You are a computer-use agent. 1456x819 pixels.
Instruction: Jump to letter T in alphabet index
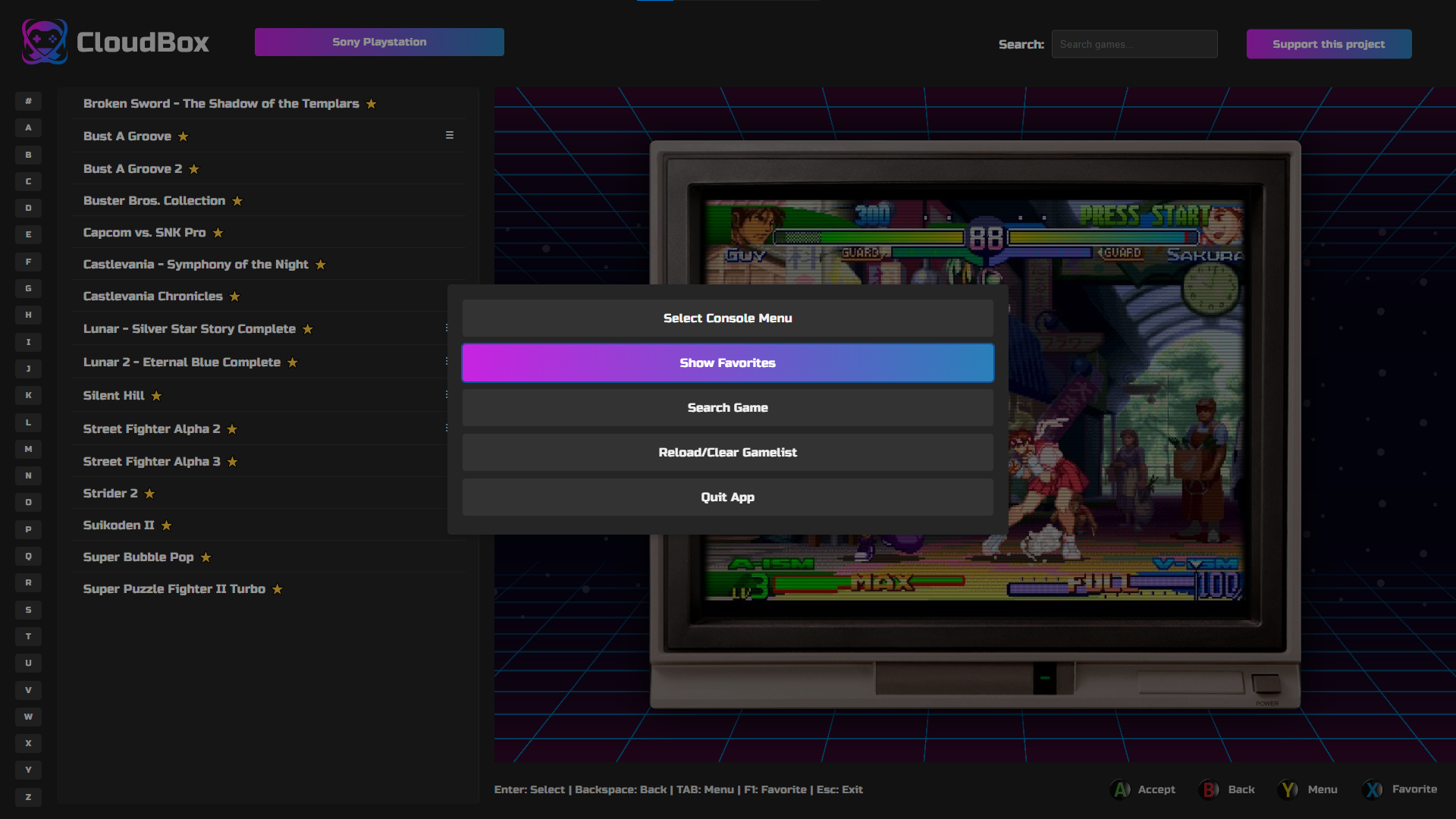[28, 636]
